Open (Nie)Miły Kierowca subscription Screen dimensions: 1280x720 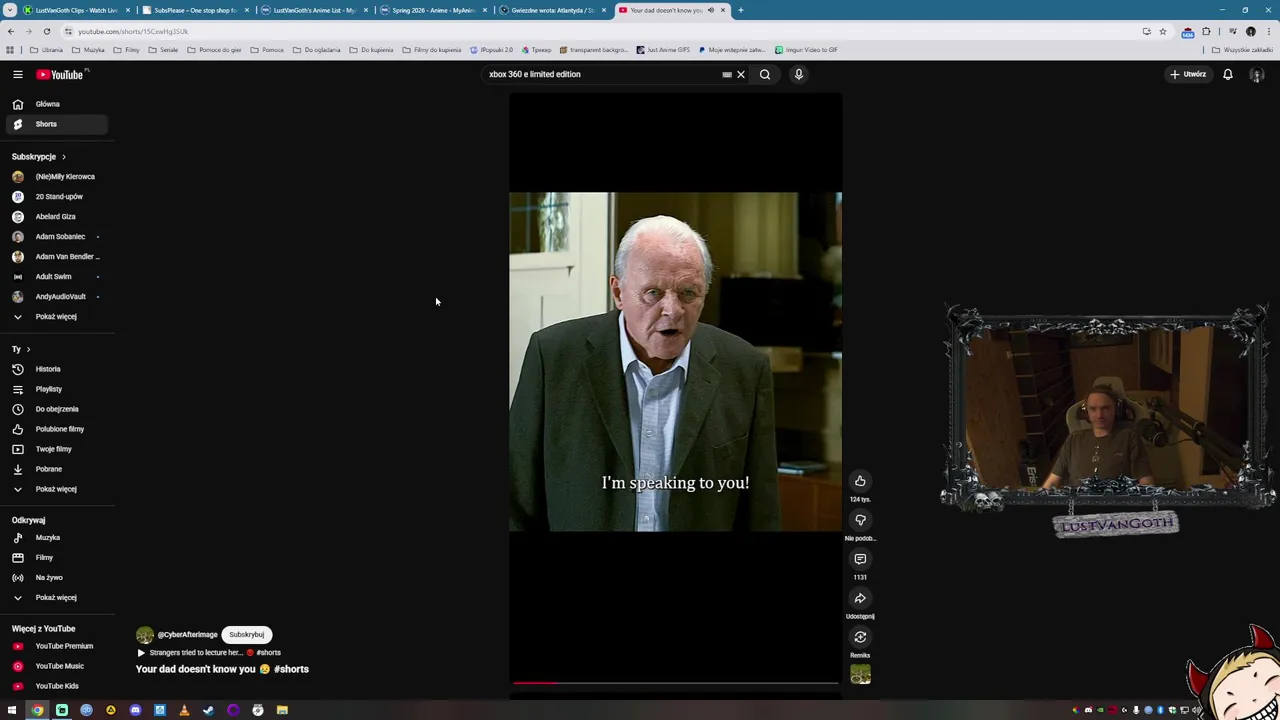pos(57,176)
